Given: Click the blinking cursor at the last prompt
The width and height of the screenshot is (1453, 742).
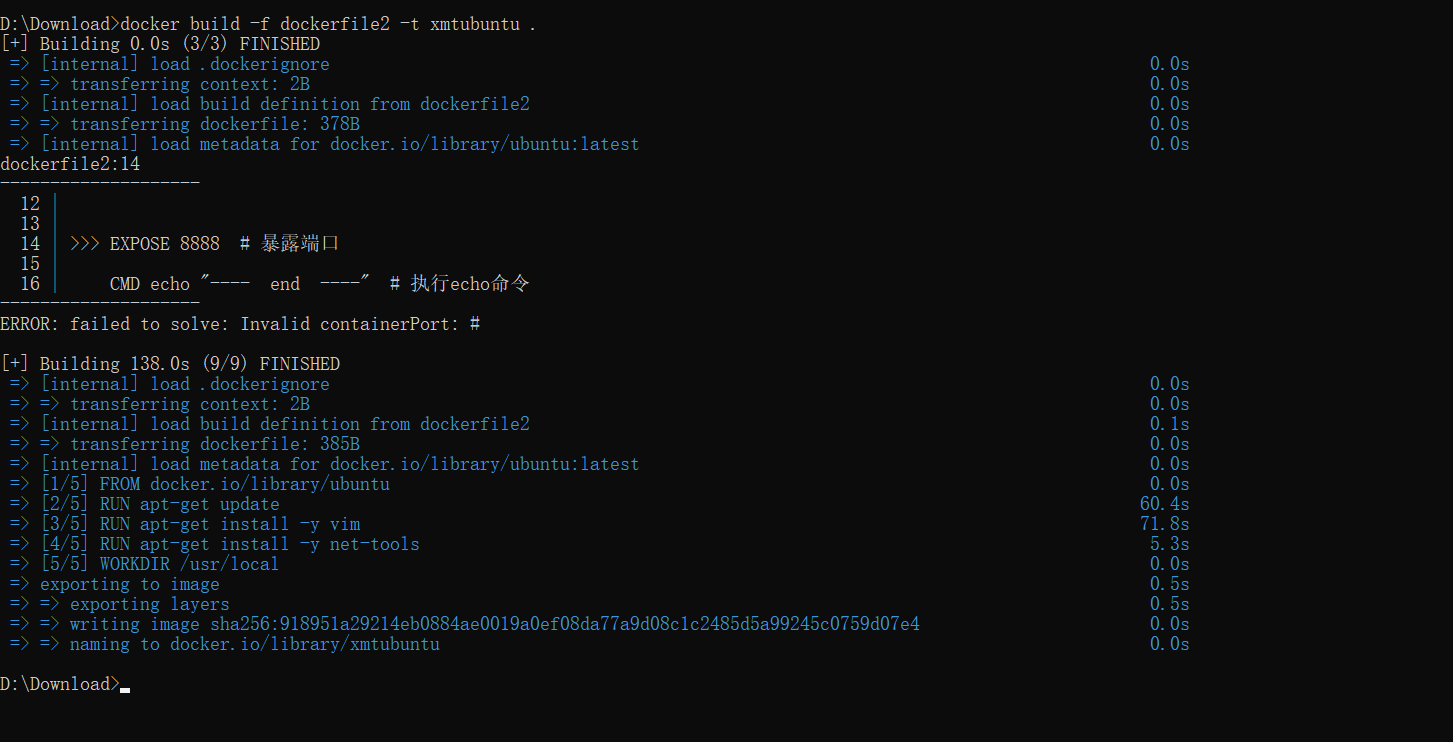Looking at the screenshot, I should pyautogui.click(x=125, y=686).
